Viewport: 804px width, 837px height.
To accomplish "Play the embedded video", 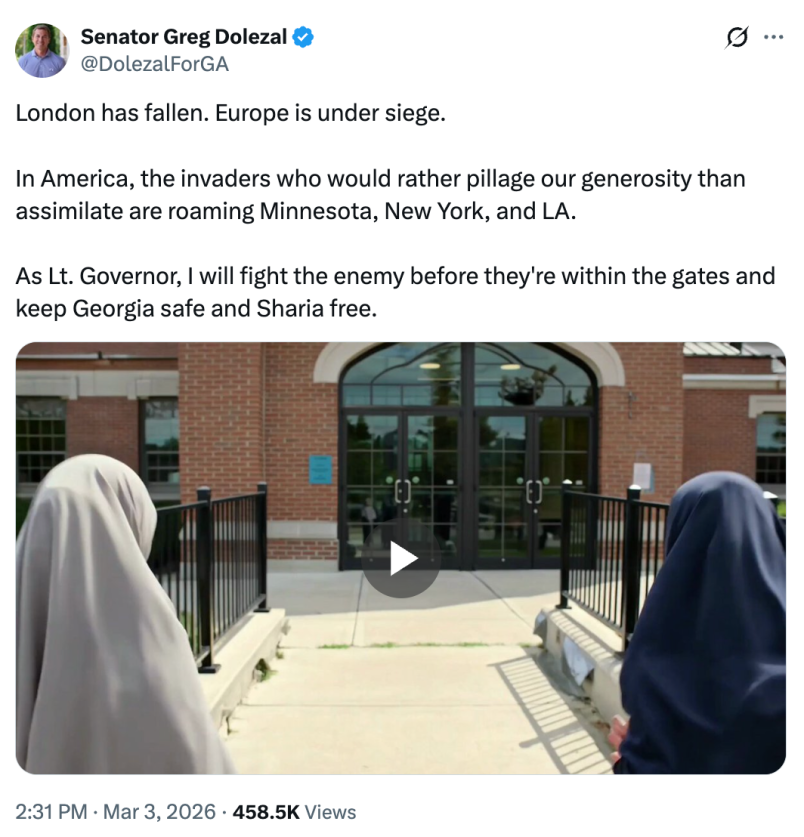I will pos(401,558).
